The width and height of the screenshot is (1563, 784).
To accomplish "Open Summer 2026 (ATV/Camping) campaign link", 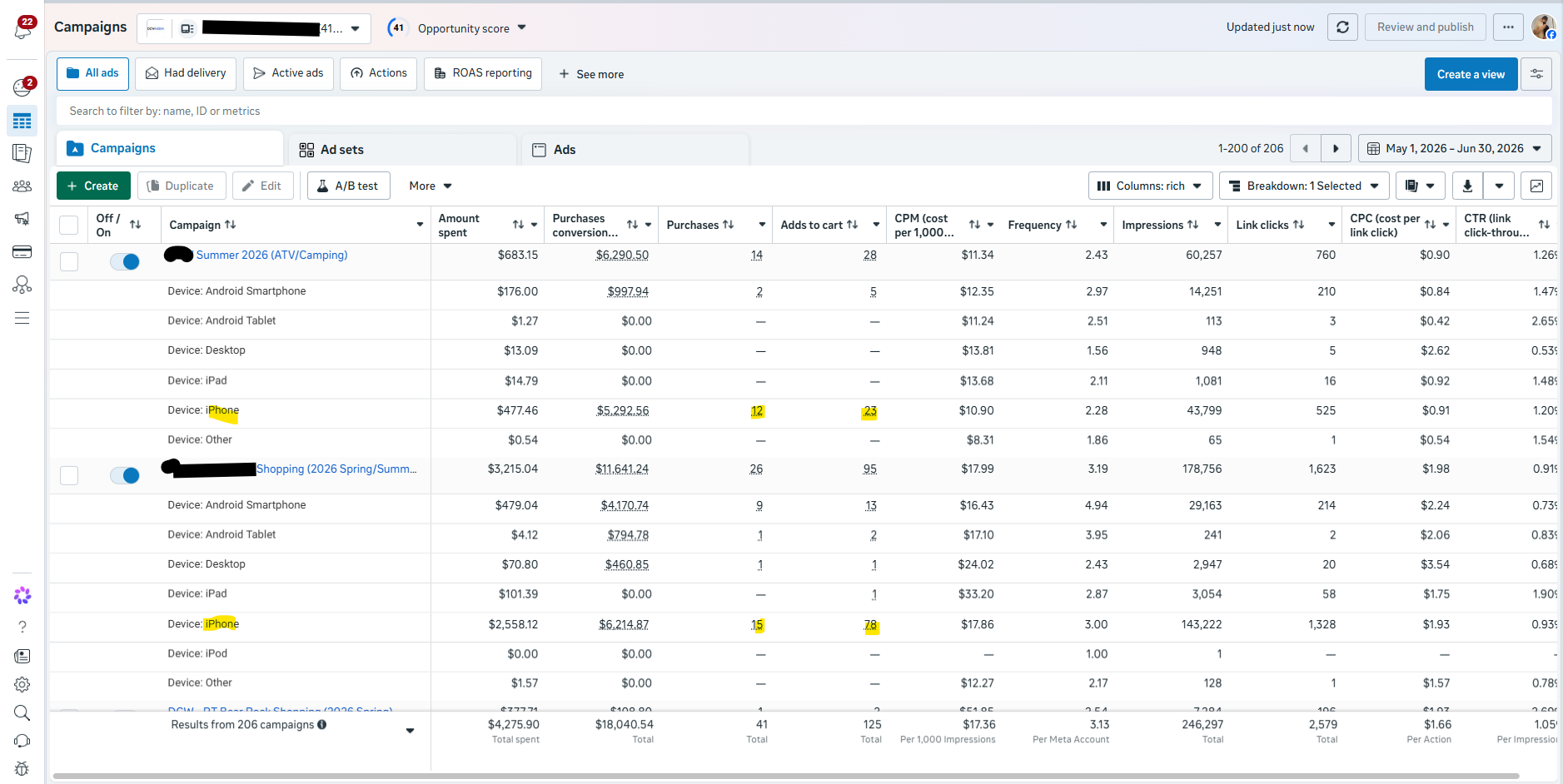I will click(271, 255).
